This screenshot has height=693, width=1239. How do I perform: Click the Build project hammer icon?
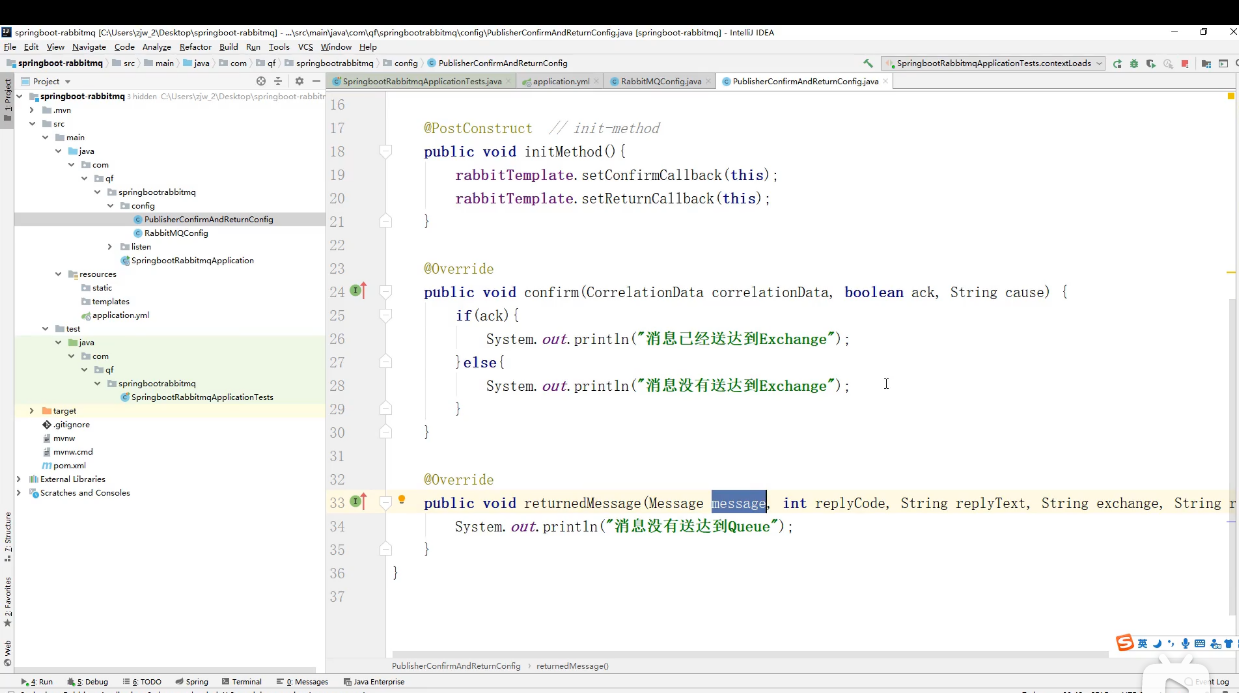[868, 63]
